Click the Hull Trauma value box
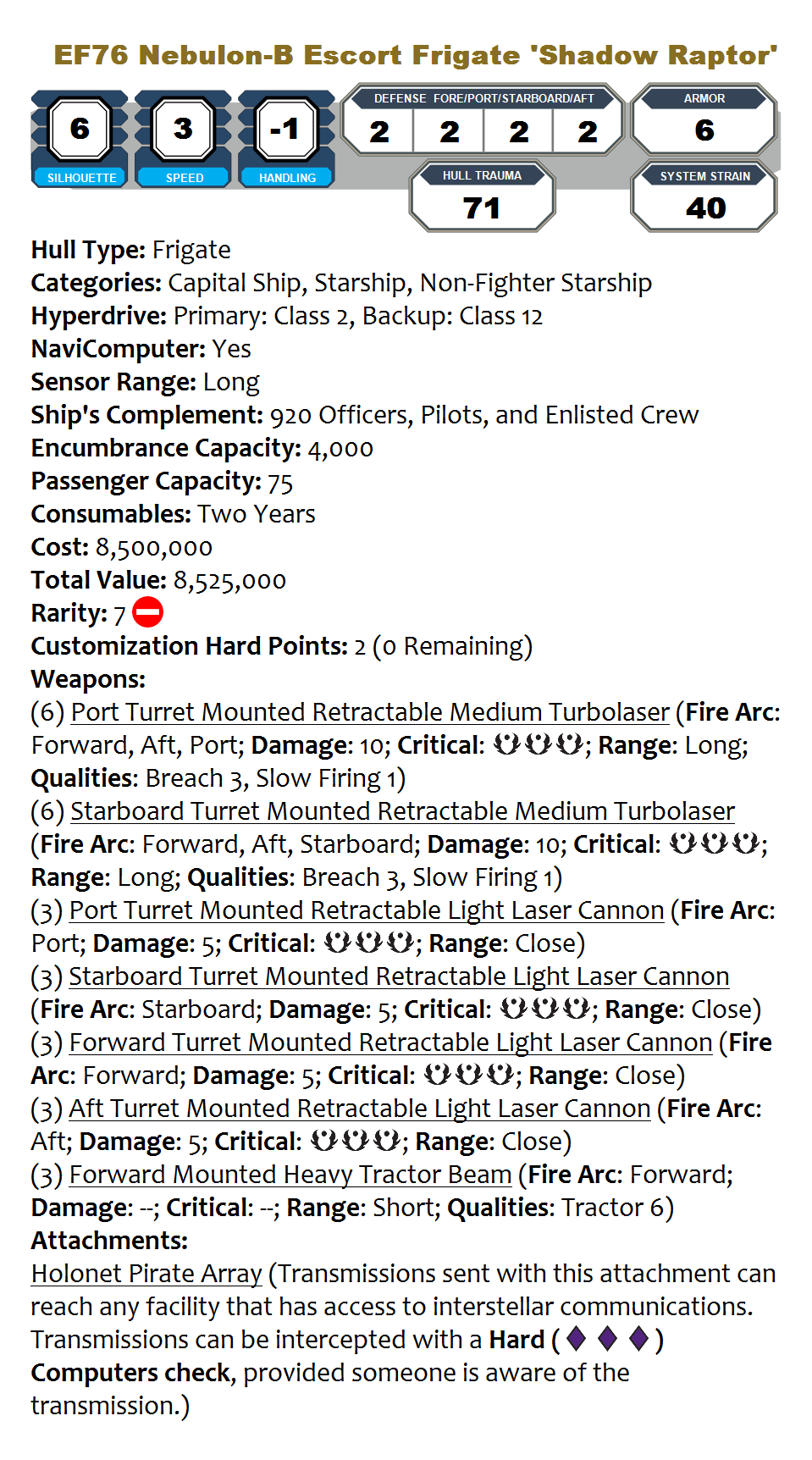The width and height of the screenshot is (812, 1460). coord(482,198)
